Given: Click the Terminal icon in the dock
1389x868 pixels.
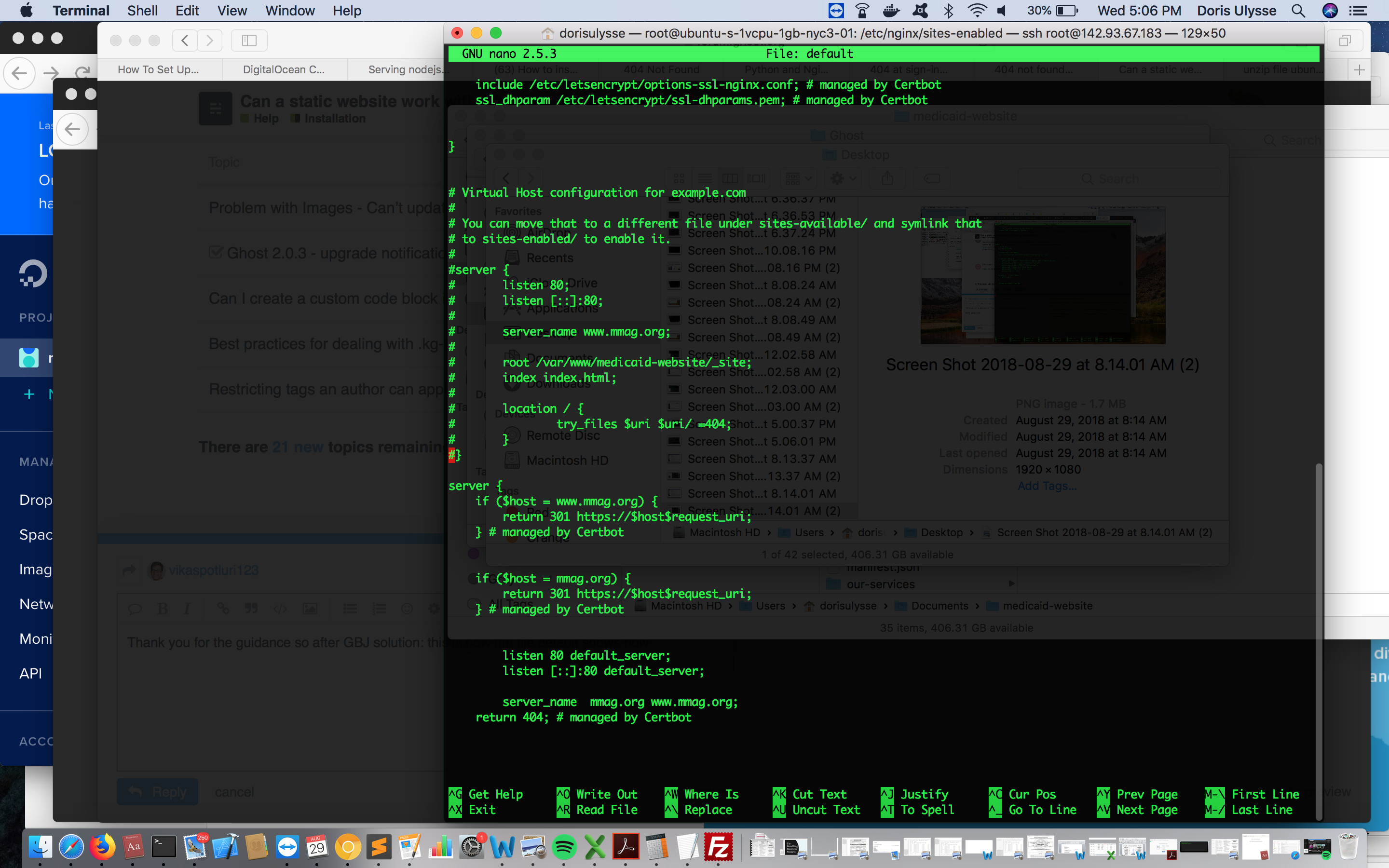Looking at the screenshot, I should 163,847.
